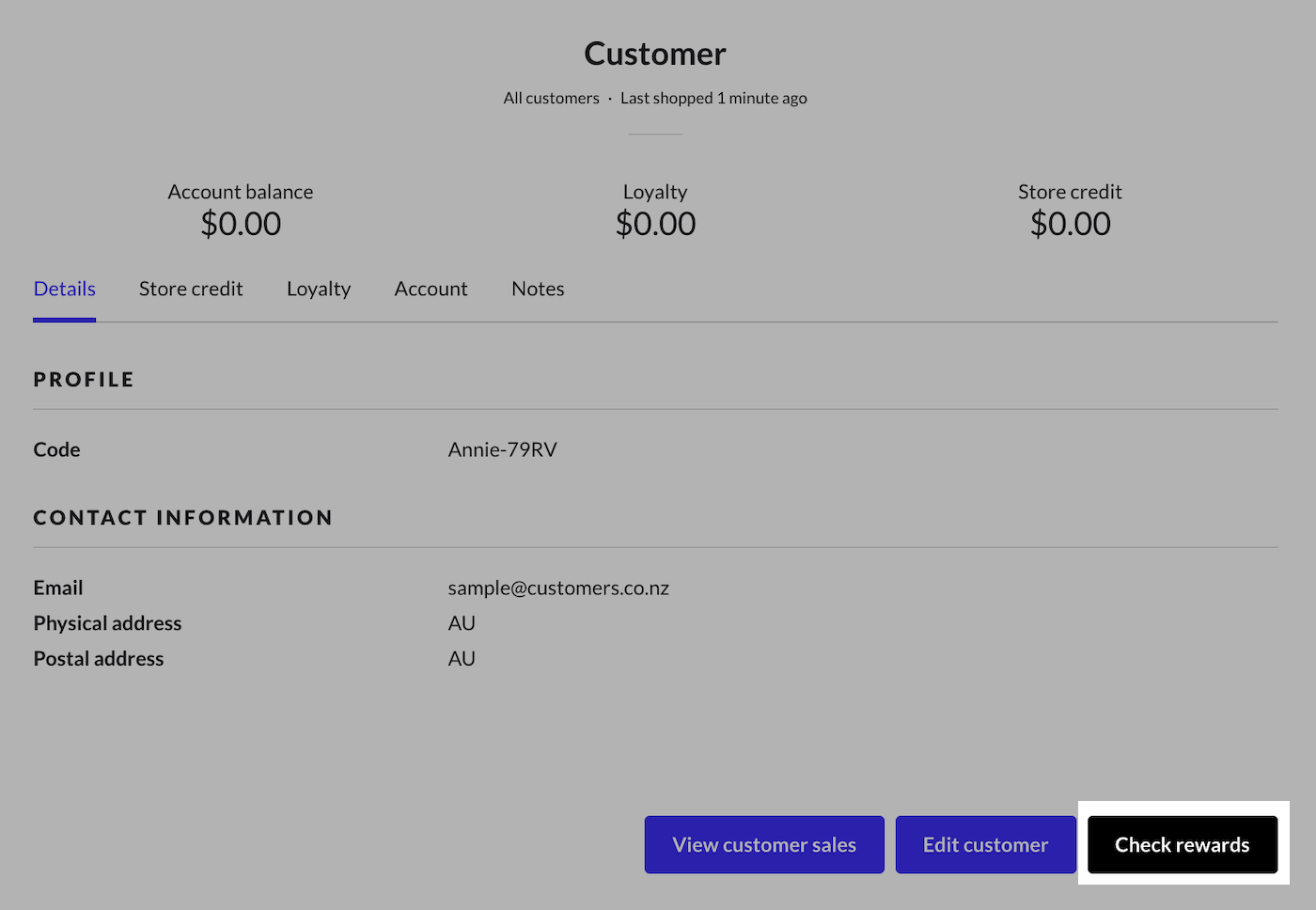Click the Customer page title
This screenshot has height=910, width=1316.
pos(655,54)
